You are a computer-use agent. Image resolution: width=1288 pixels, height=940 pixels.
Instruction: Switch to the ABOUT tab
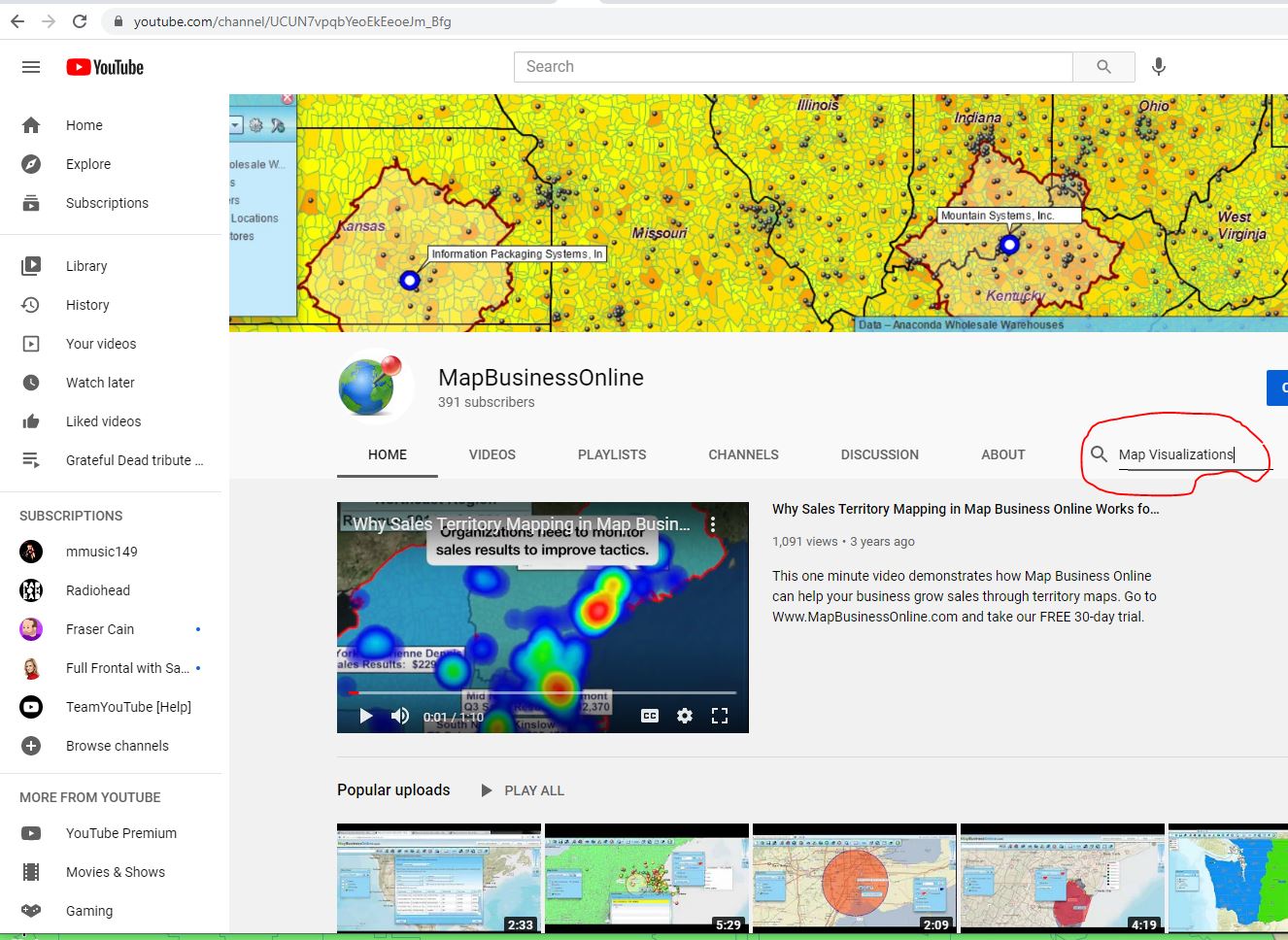point(1003,454)
